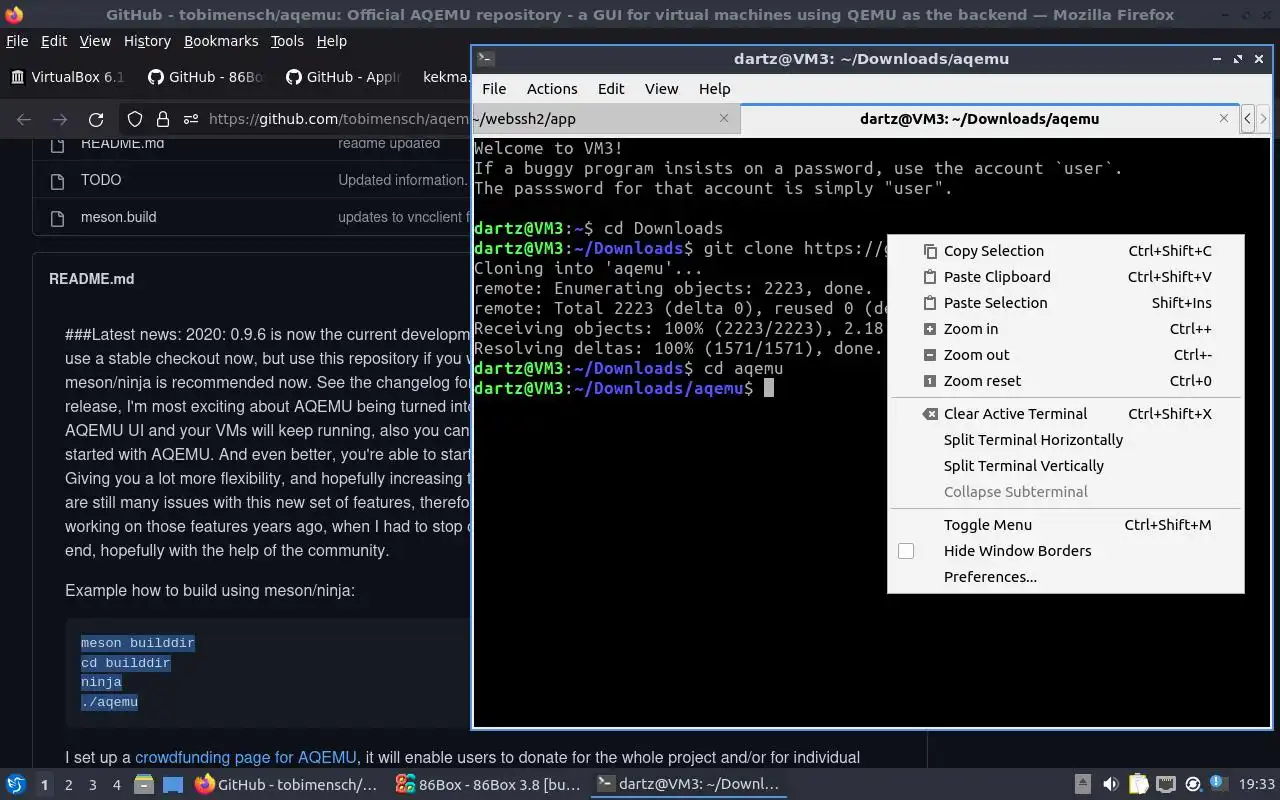Image resolution: width=1280 pixels, height=800 pixels.
Task: Choose Zoom reset in context menu
Action: tap(1066, 381)
